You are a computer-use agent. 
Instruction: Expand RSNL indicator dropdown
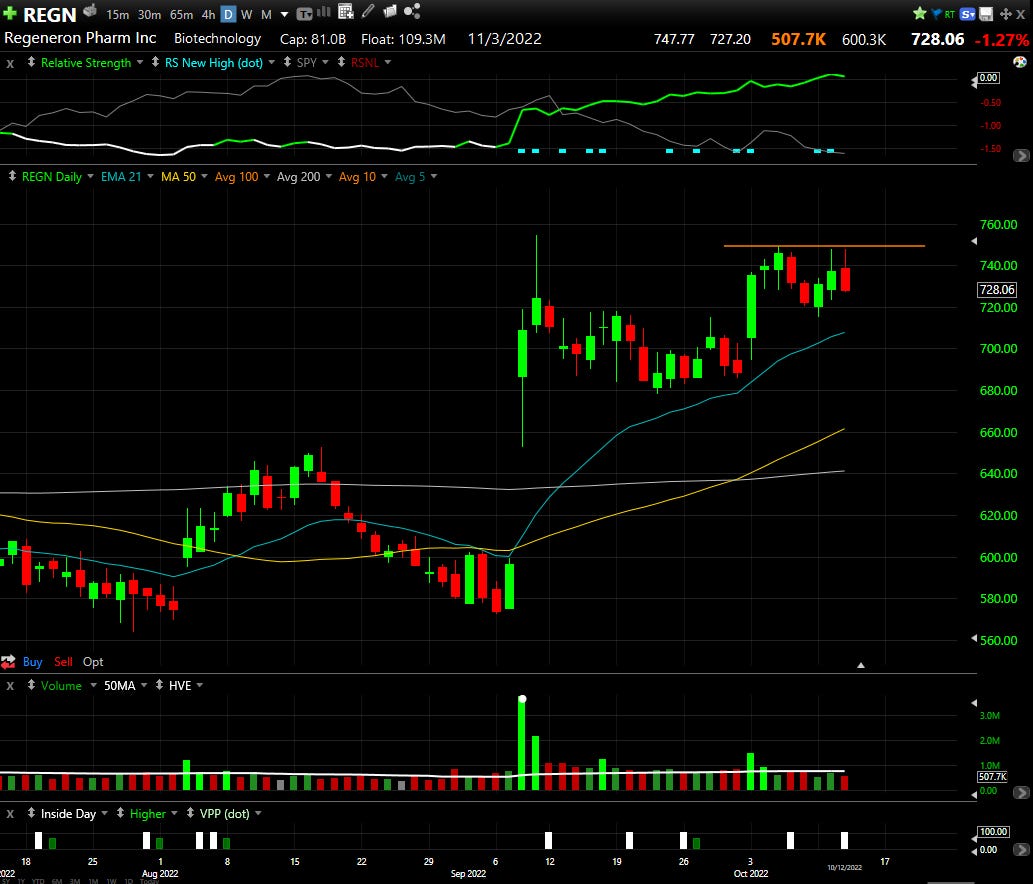387,63
